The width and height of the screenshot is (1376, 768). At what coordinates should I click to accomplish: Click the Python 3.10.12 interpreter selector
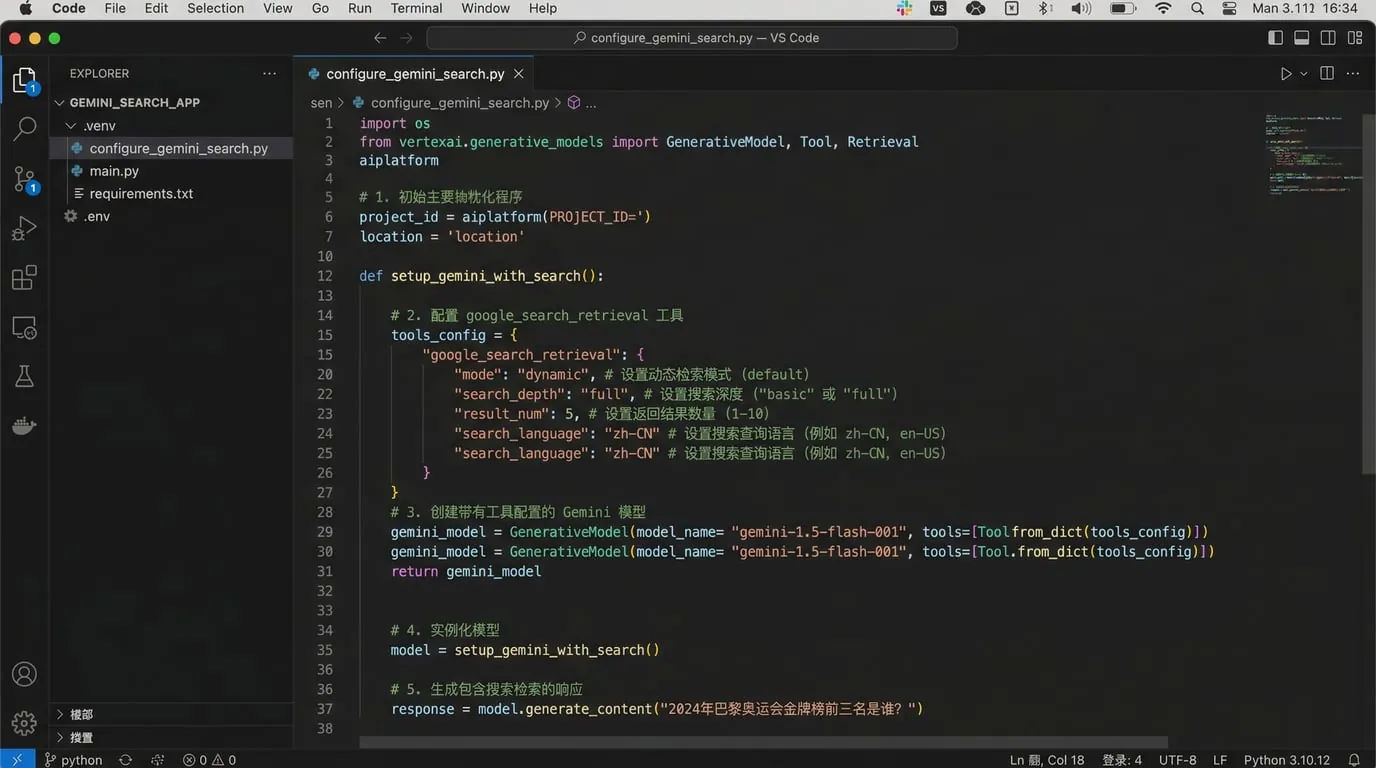pyautogui.click(x=1286, y=760)
